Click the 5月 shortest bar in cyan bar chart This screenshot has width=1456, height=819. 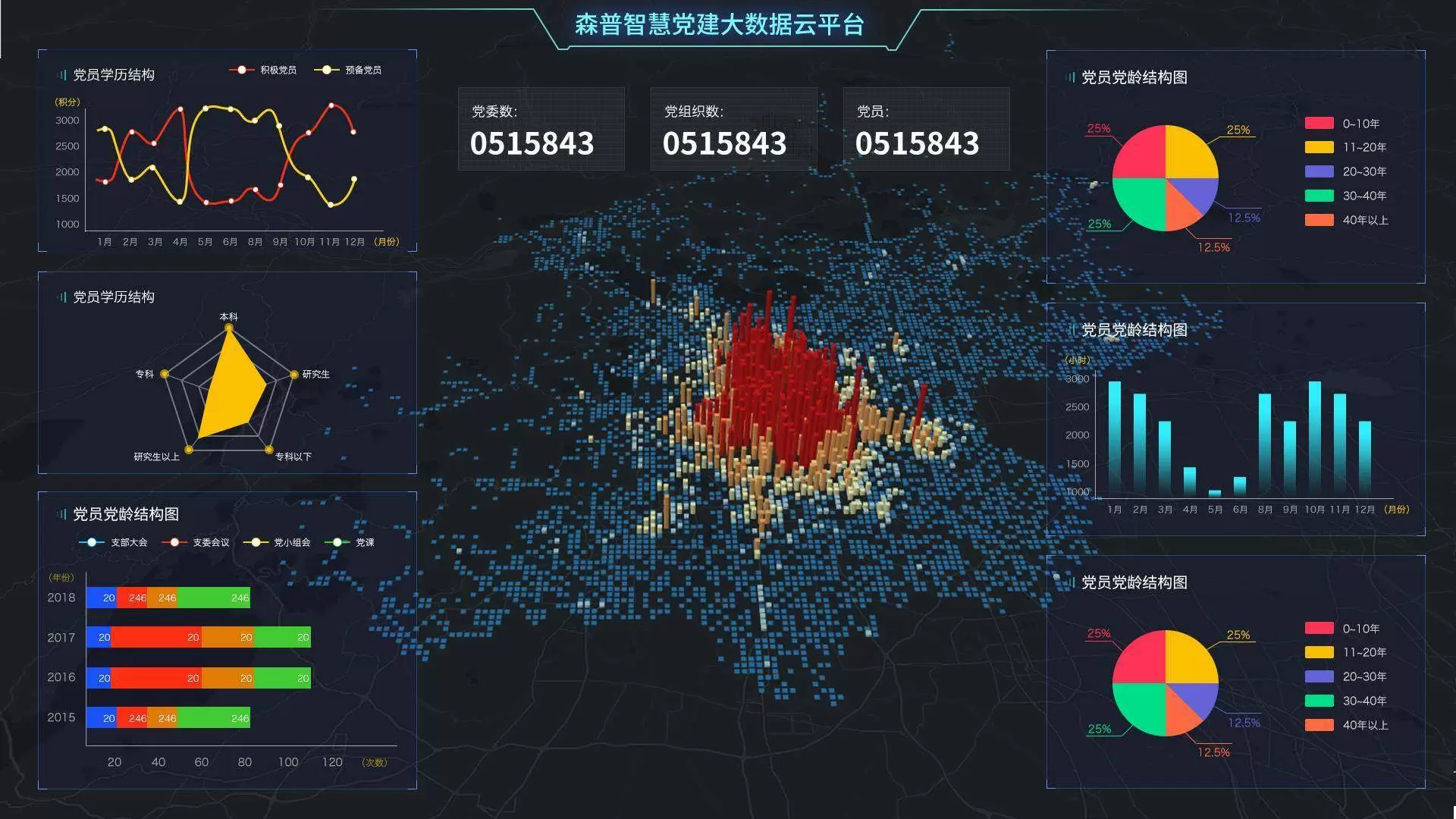pyautogui.click(x=1214, y=492)
